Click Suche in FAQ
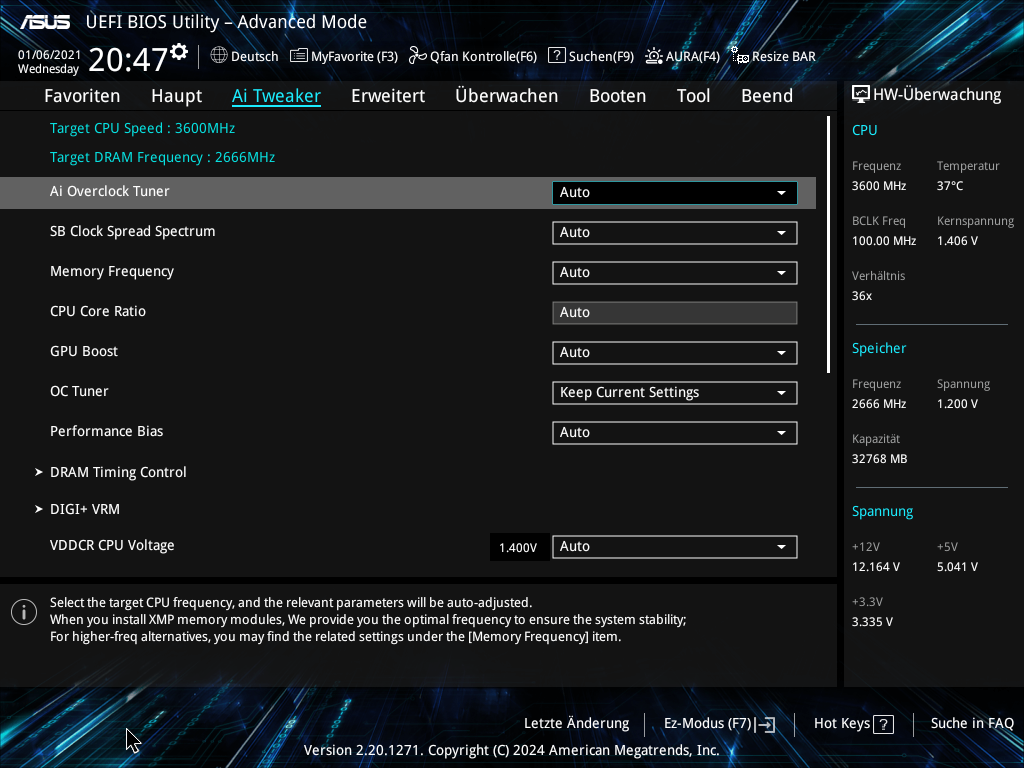 972,724
